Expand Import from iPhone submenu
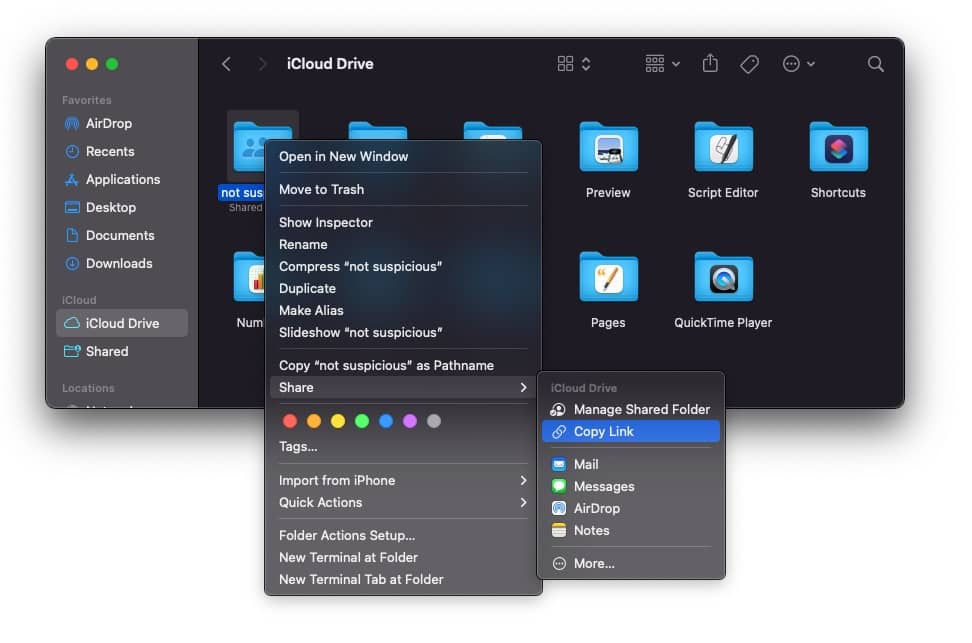The width and height of the screenshot is (972, 643). (403, 481)
